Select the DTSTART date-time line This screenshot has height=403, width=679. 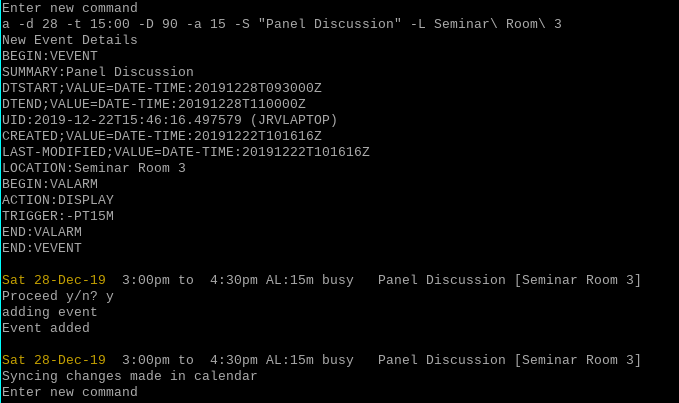(162, 88)
